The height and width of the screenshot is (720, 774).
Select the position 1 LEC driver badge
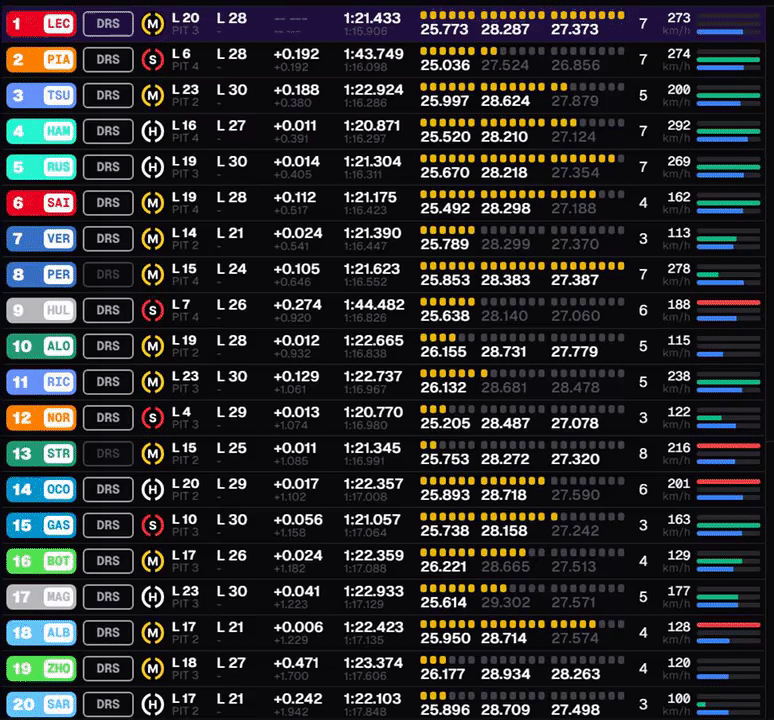[41, 24]
